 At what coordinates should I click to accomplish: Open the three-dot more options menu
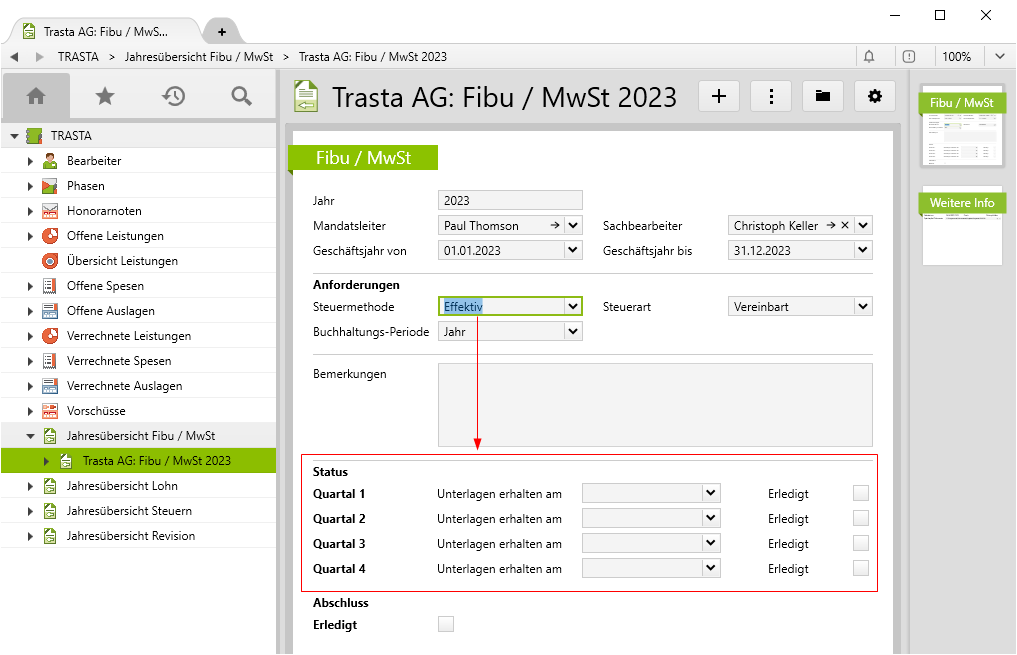771,96
